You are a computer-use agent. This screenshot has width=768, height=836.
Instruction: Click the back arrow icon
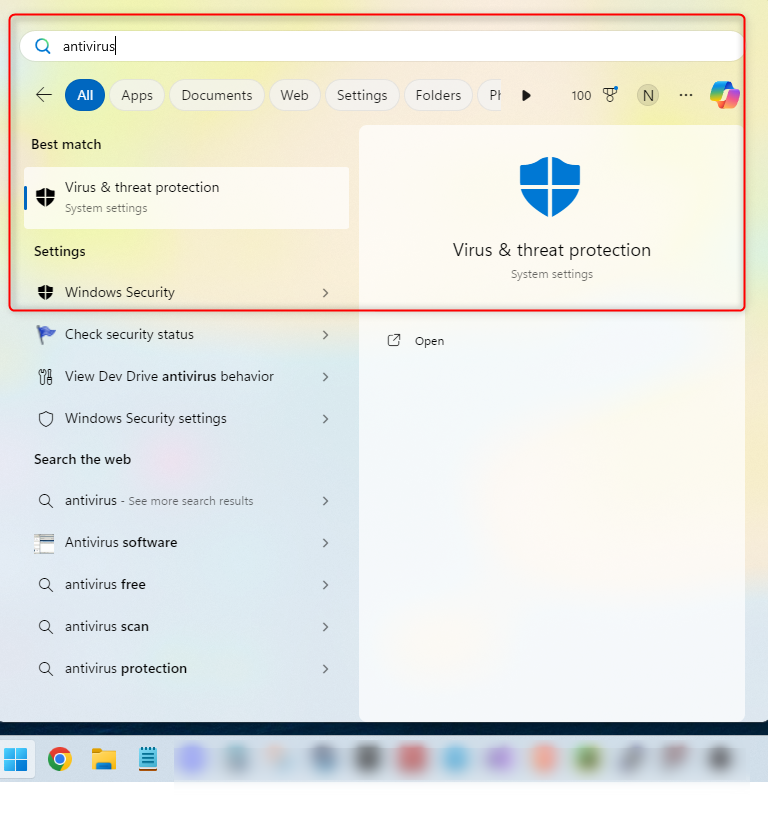click(x=44, y=95)
